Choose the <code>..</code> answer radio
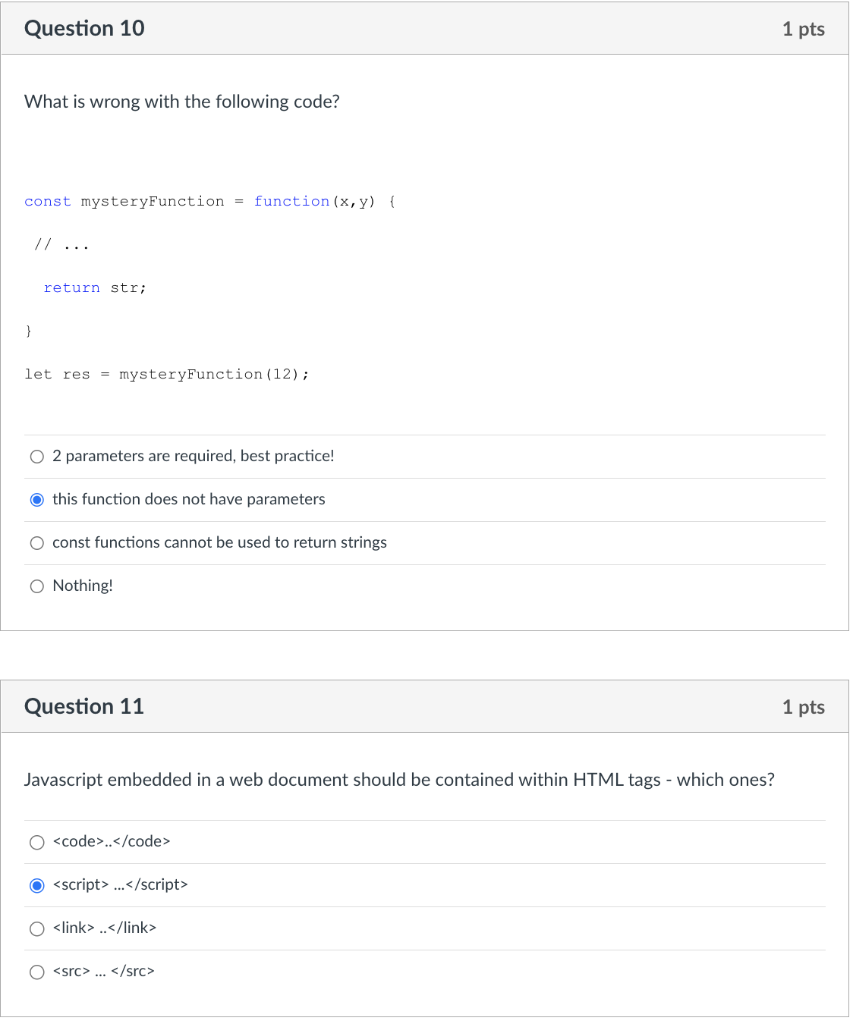Screen dimensions: 853x1024 37,843
